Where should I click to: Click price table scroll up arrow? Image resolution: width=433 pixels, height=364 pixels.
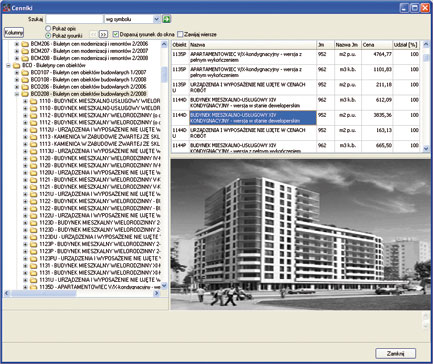pos(426,45)
